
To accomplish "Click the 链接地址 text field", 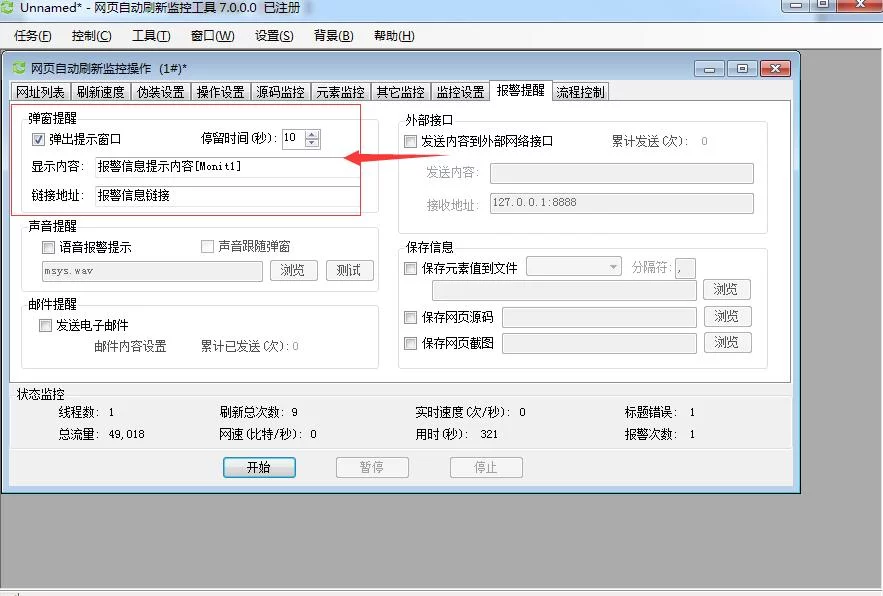I will point(228,195).
